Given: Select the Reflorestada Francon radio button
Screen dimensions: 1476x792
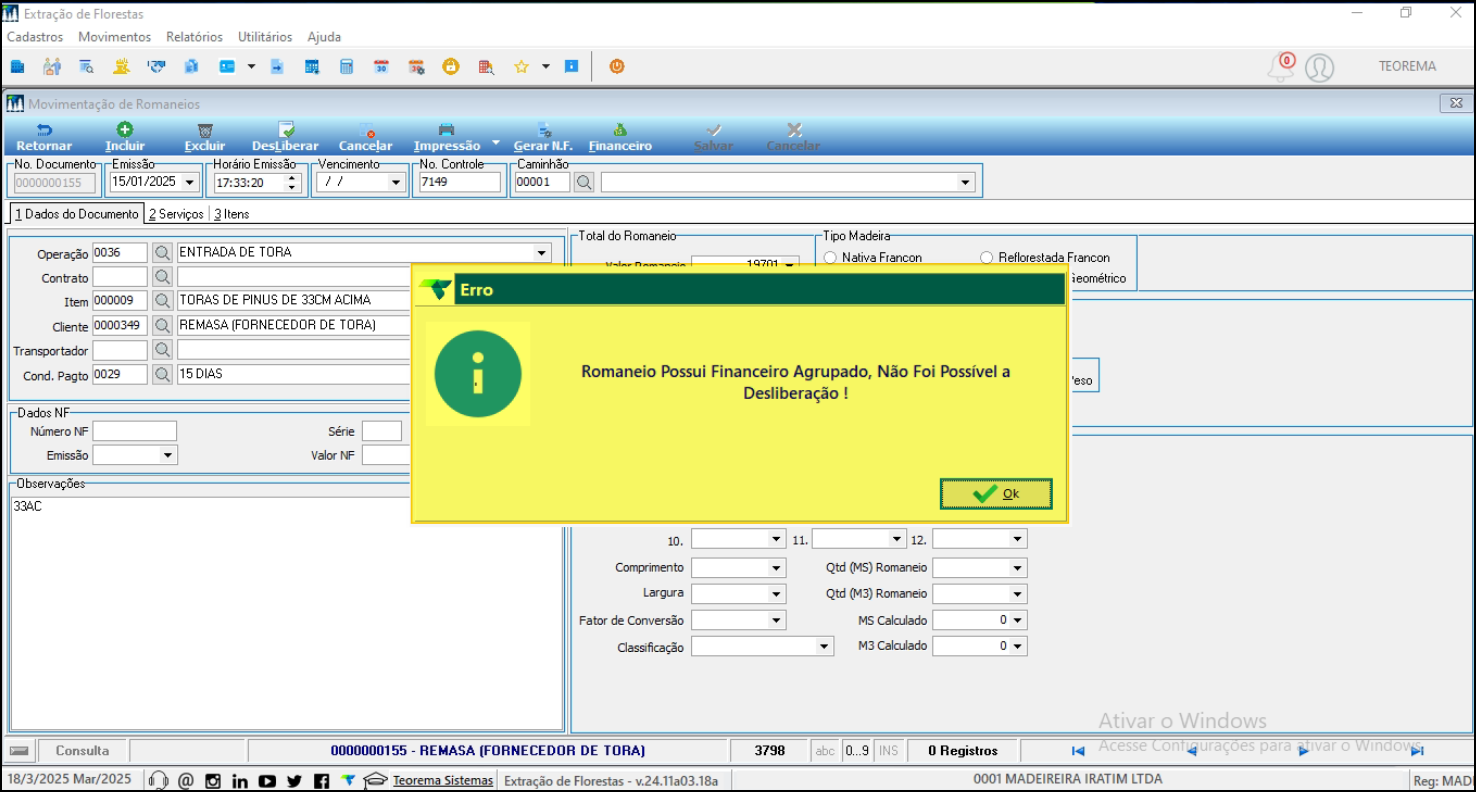Looking at the screenshot, I should (x=988, y=257).
